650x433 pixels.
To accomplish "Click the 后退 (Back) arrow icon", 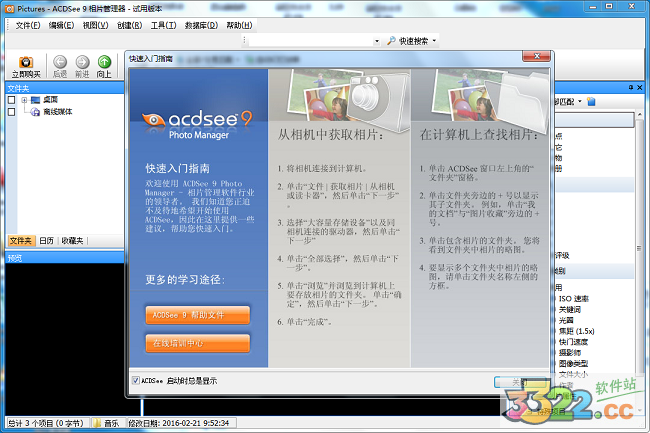I will pos(60,62).
